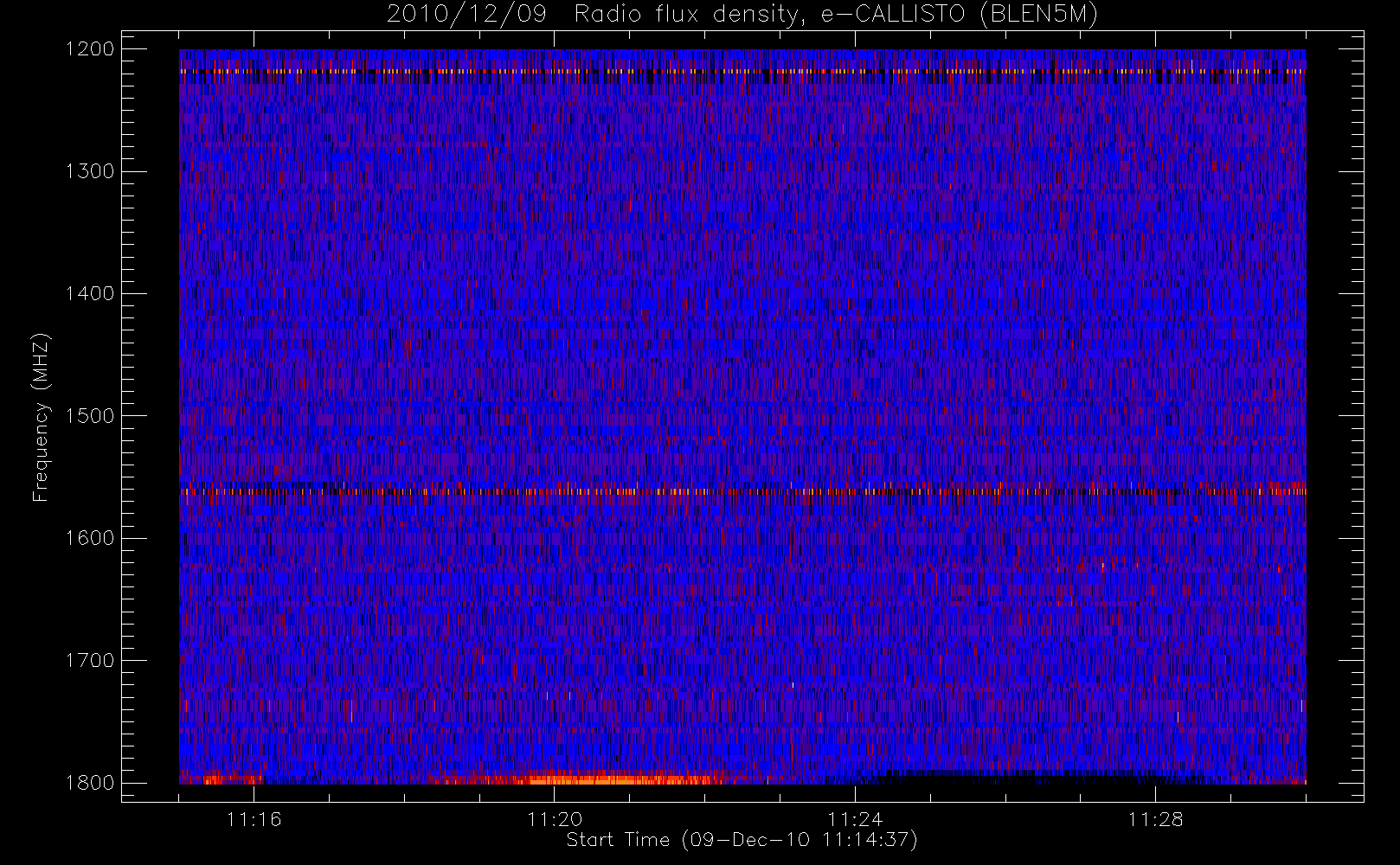This screenshot has width=1400, height=865.
Task: Click the 1600 frequency tick label
Action: pos(90,538)
